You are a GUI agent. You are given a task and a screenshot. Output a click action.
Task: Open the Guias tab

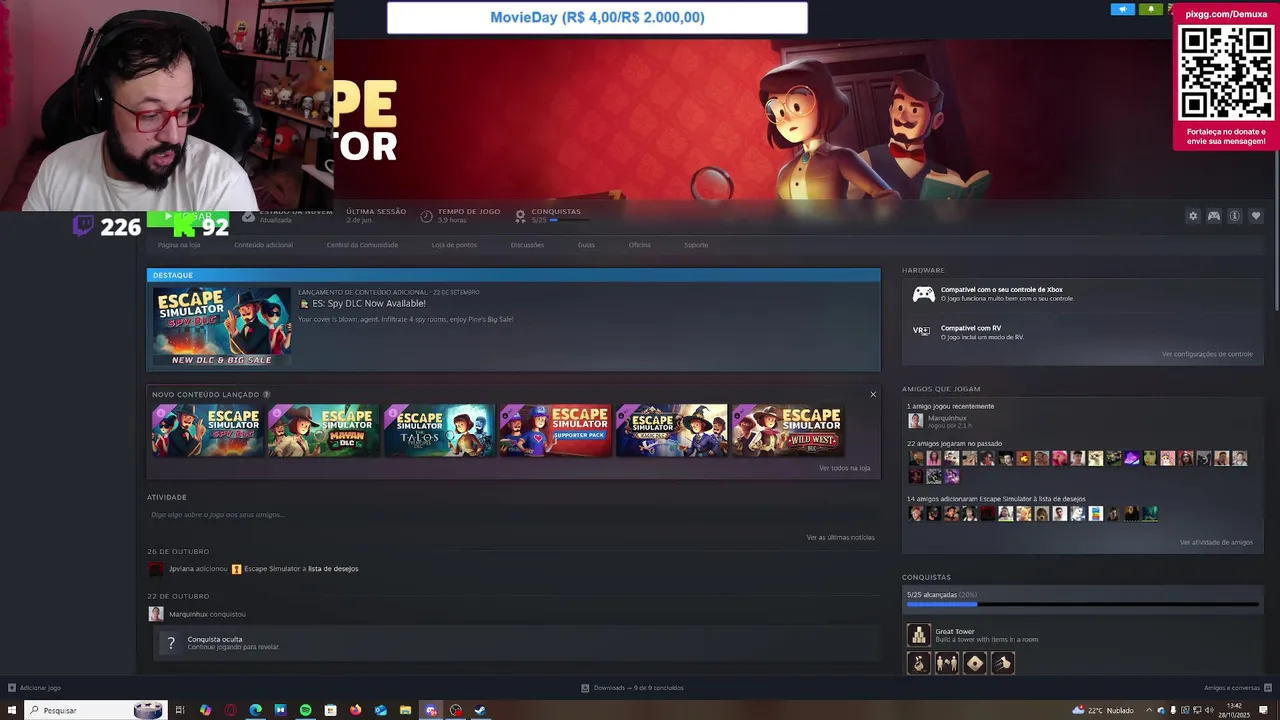586,245
